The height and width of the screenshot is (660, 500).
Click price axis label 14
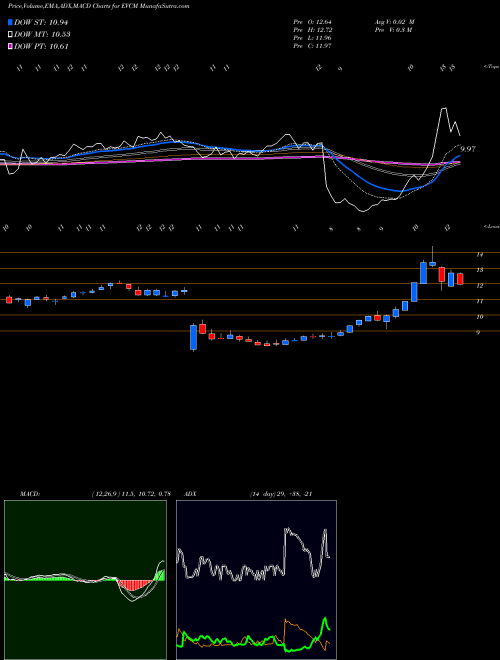(479, 254)
